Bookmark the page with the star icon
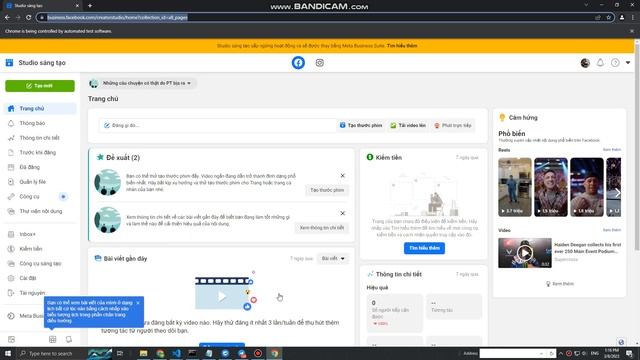640x360 pixels. tap(608, 18)
